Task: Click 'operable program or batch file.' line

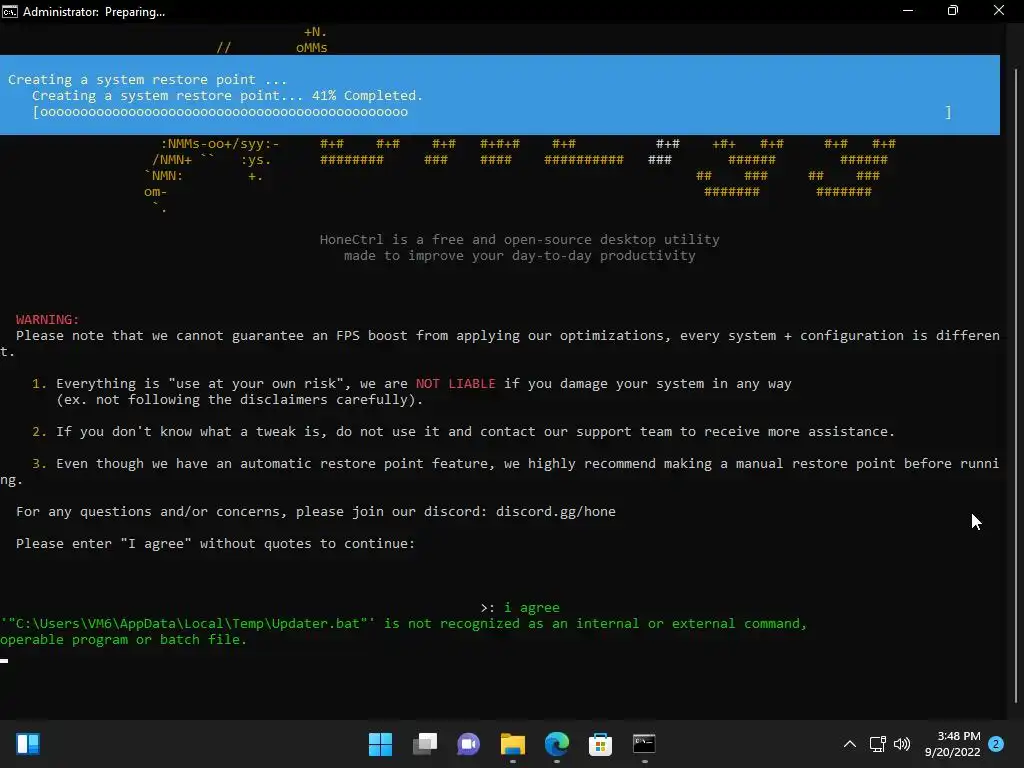Action: pyautogui.click(x=123, y=640)
